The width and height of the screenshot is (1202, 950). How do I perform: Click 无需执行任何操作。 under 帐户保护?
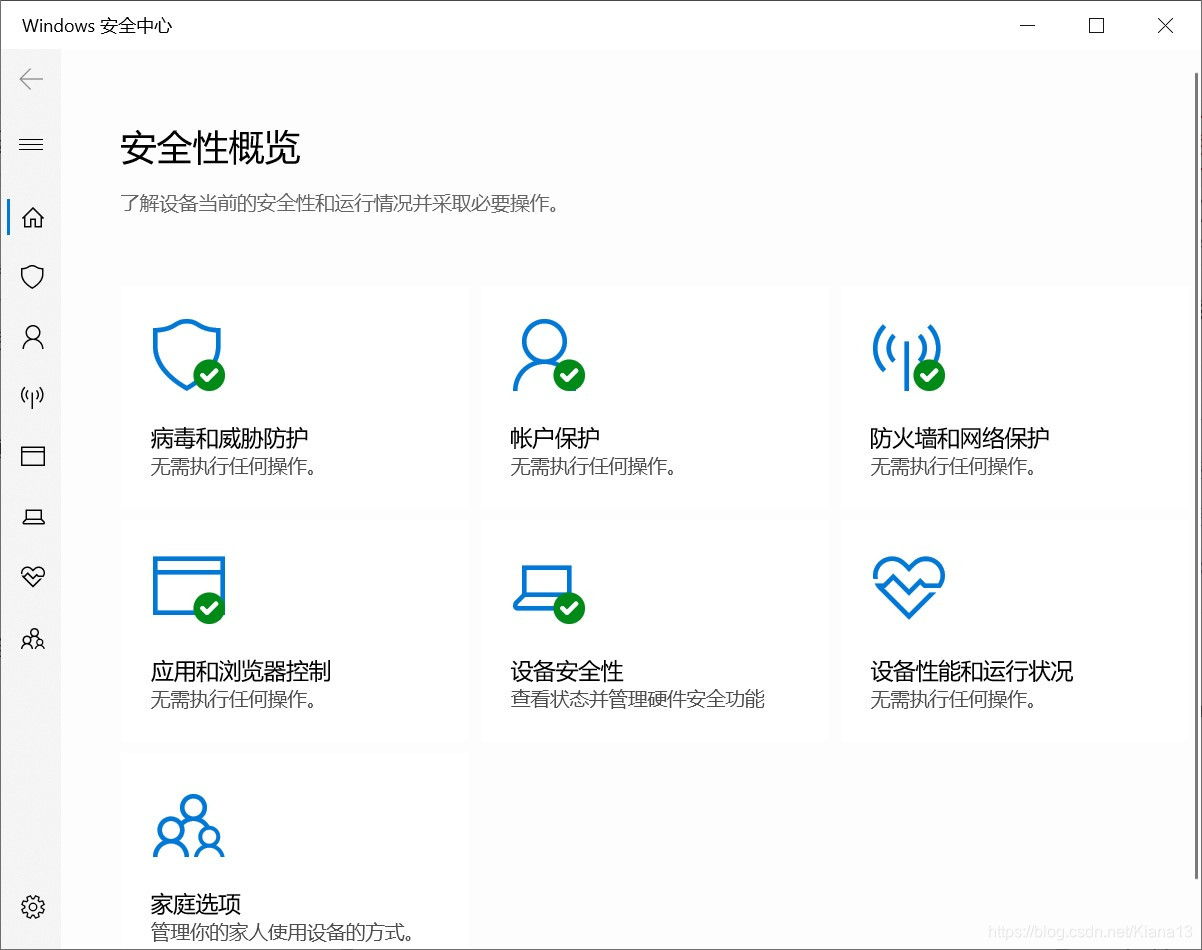(593, 466)
